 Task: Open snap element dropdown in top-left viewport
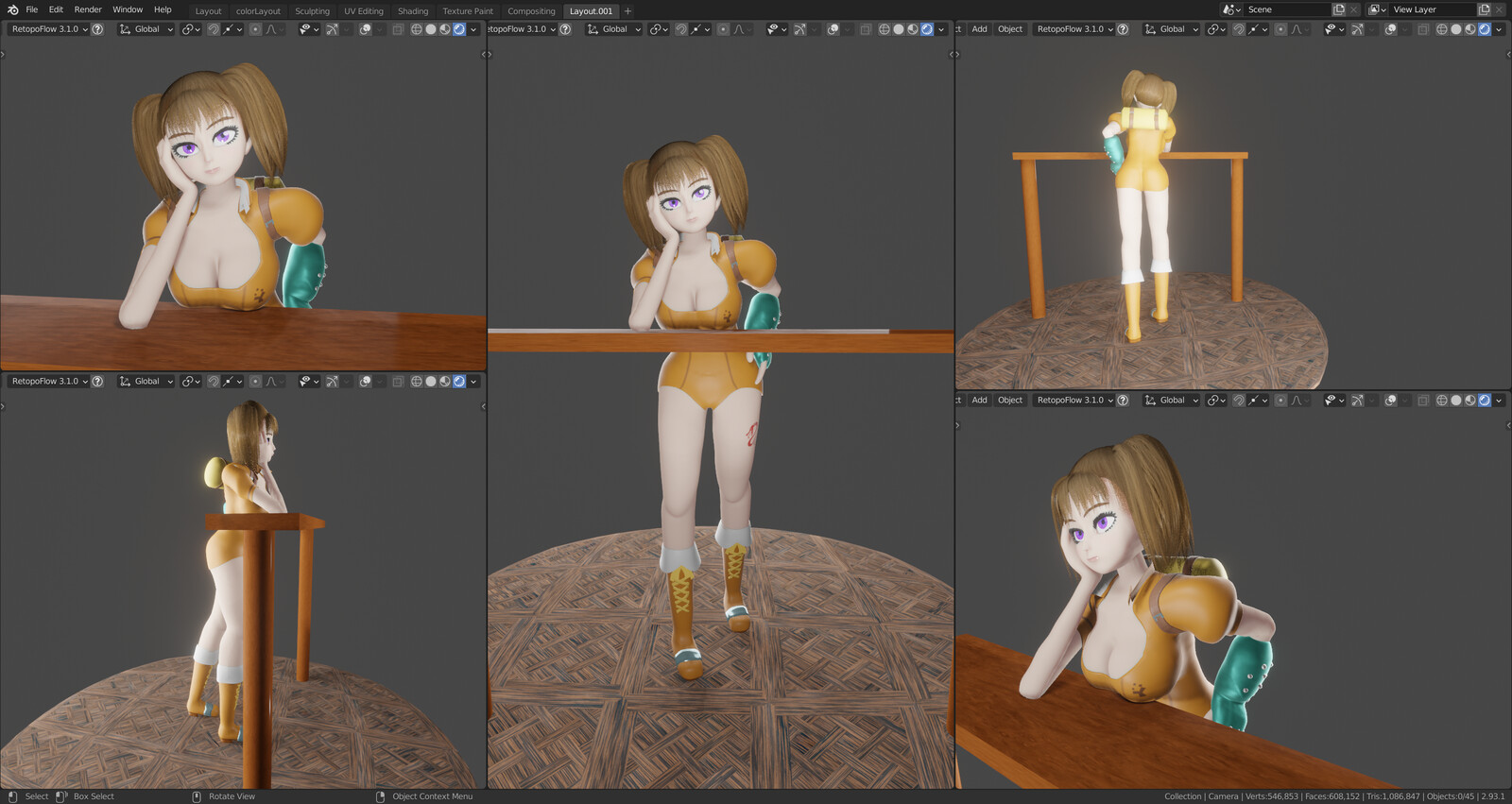pyautogui.click(x=232, y=29)
